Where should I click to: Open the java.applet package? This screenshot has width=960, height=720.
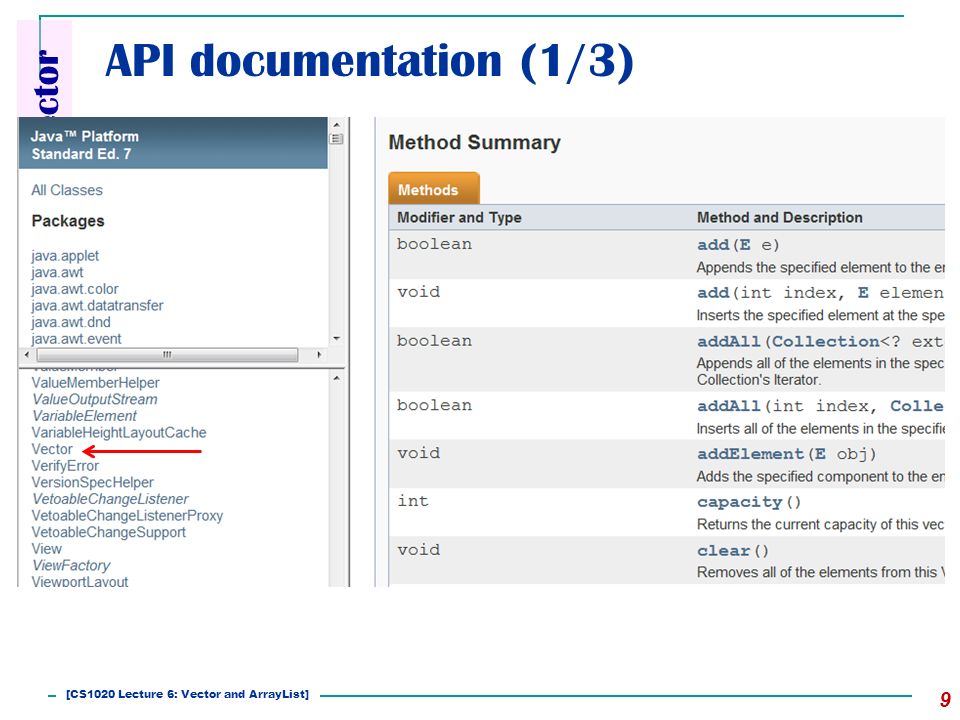pos(65,256)
